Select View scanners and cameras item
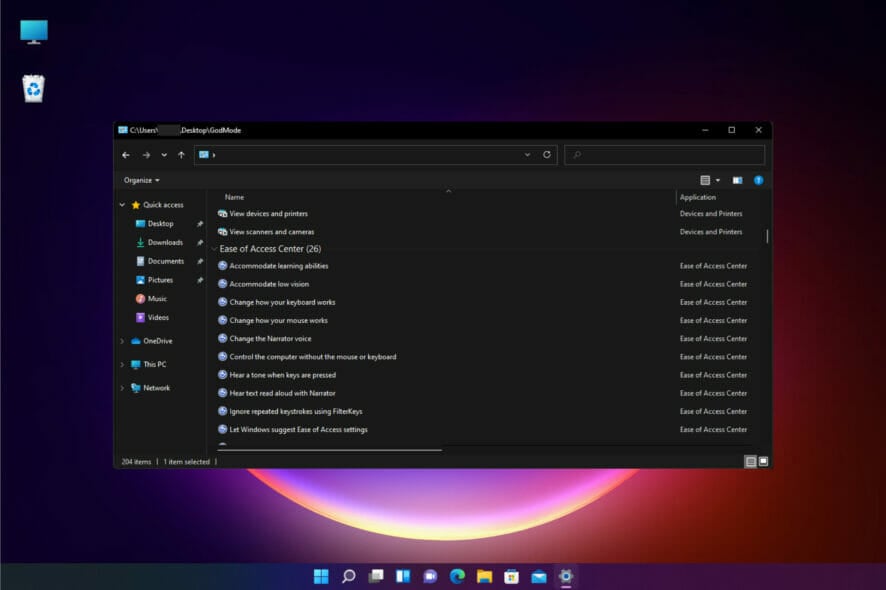The width and height of the screenshot is (886, 590). pyautogui.click(x=271, y=232)
